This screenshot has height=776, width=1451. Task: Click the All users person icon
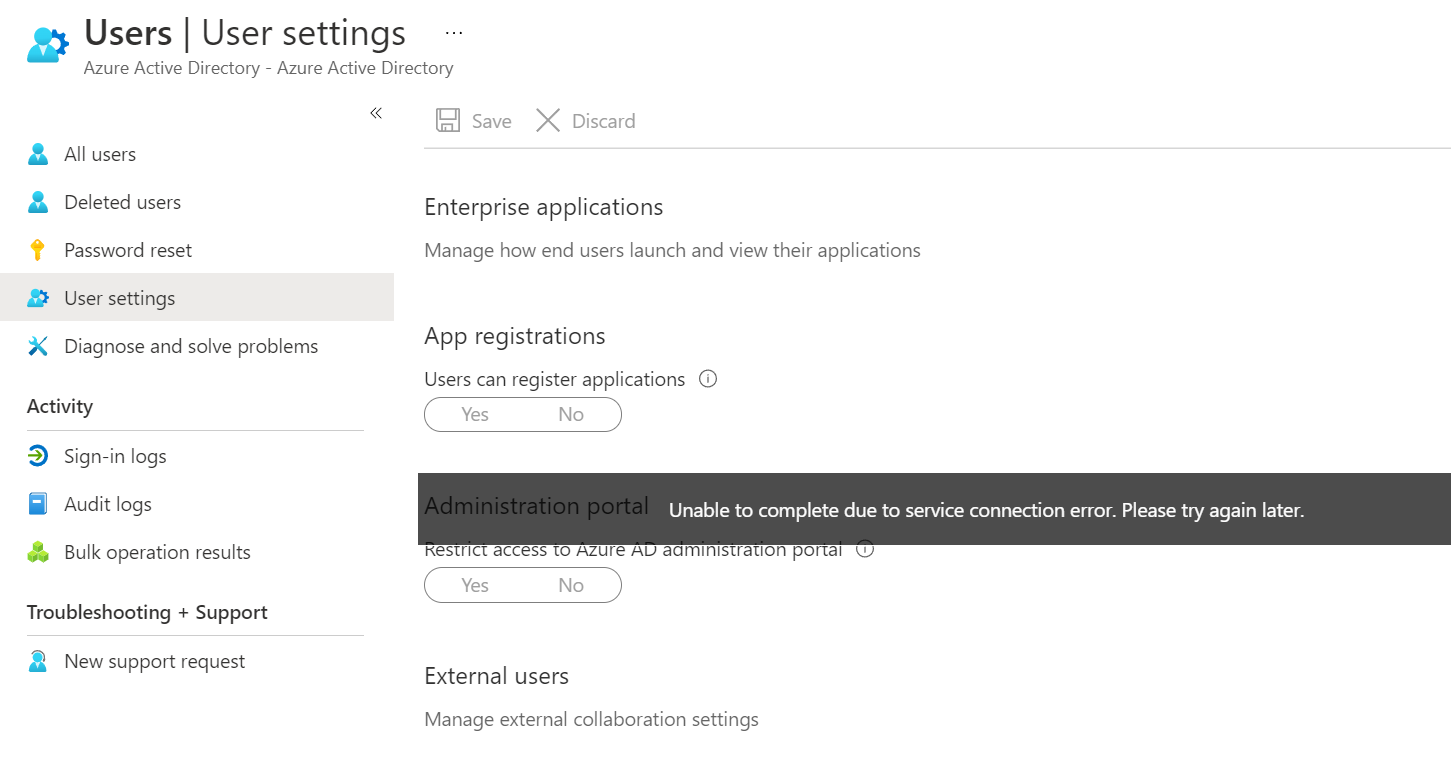tap(38, 154)
